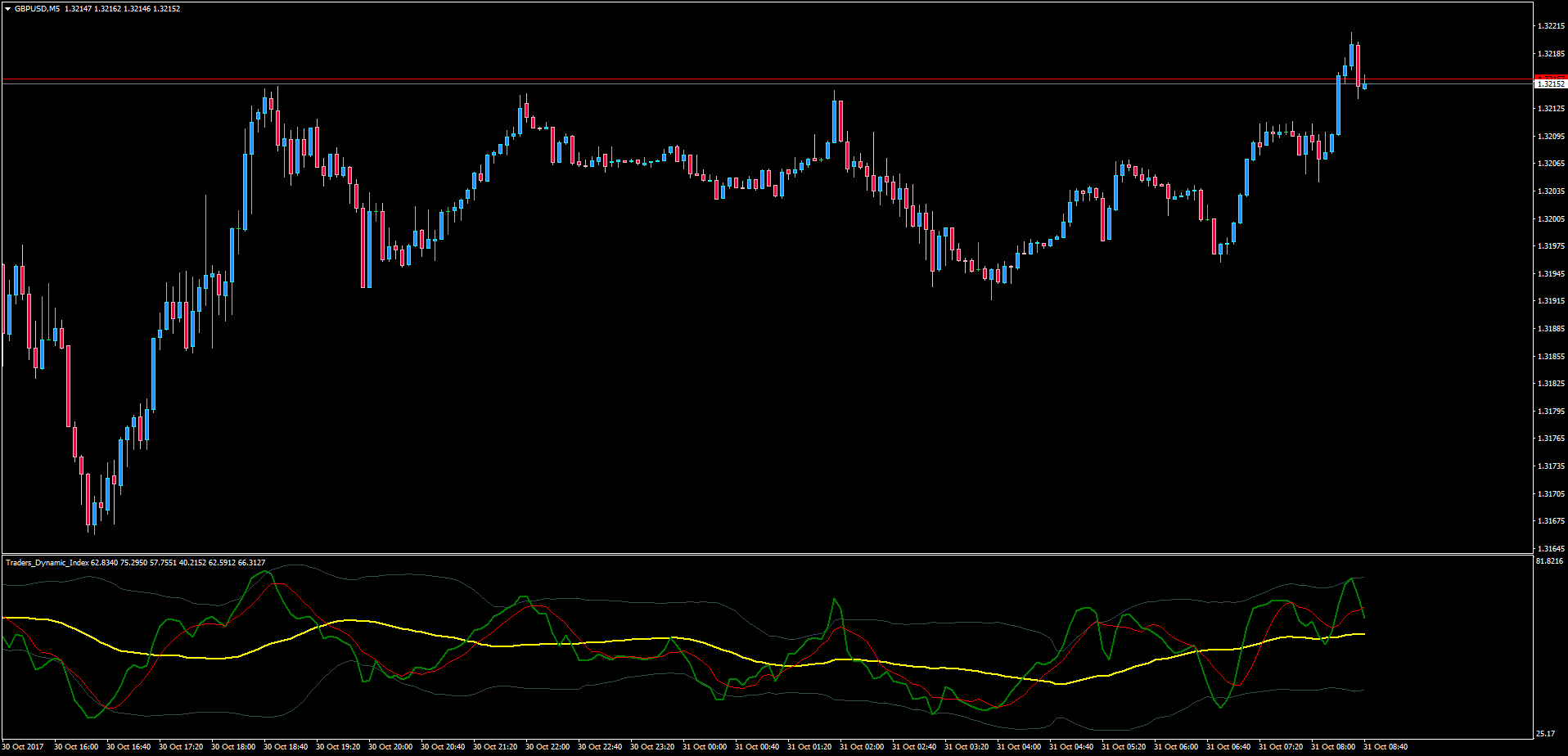
Task: Click the Traders_Dynamic_Index indicator label
Action: click(47, 563)
